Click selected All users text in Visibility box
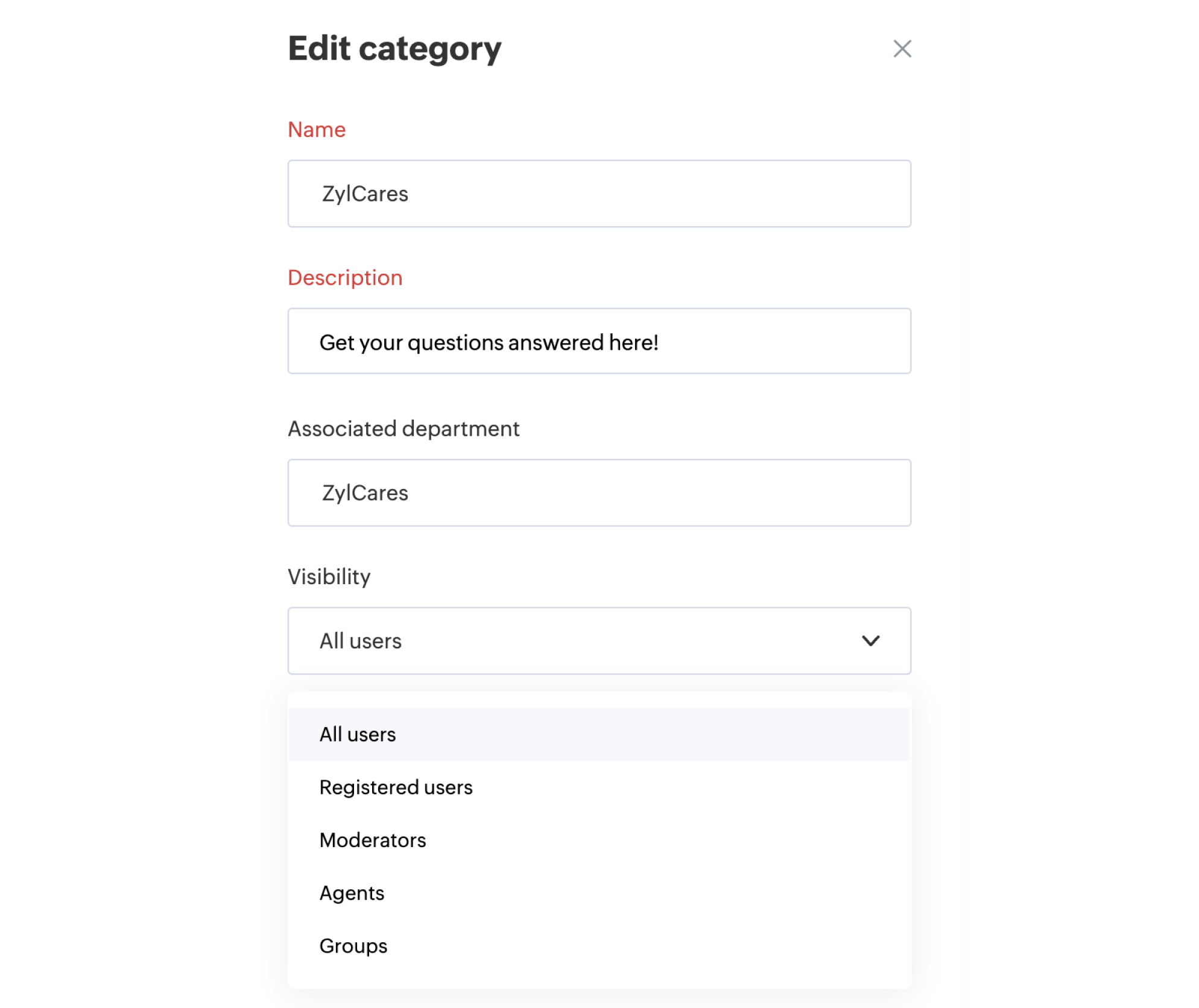Screen dimensions: 1199x1008 360,641
